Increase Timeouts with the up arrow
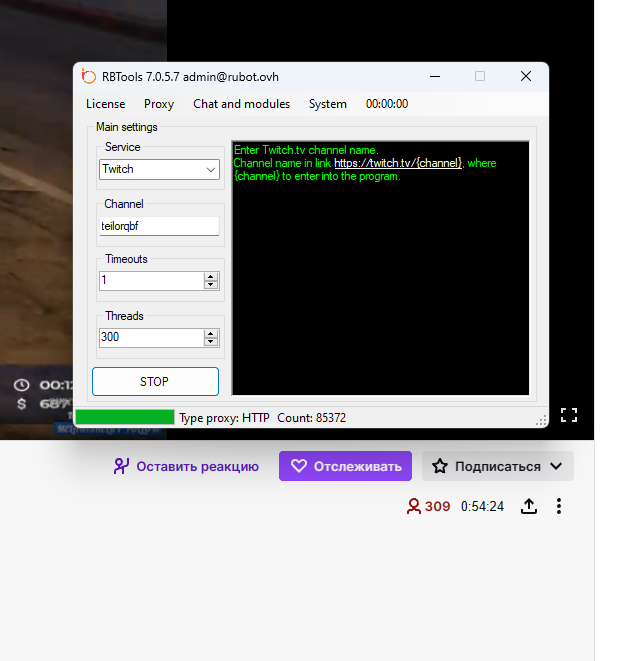The height and width of the screenshot is (661, 630). 211,277
